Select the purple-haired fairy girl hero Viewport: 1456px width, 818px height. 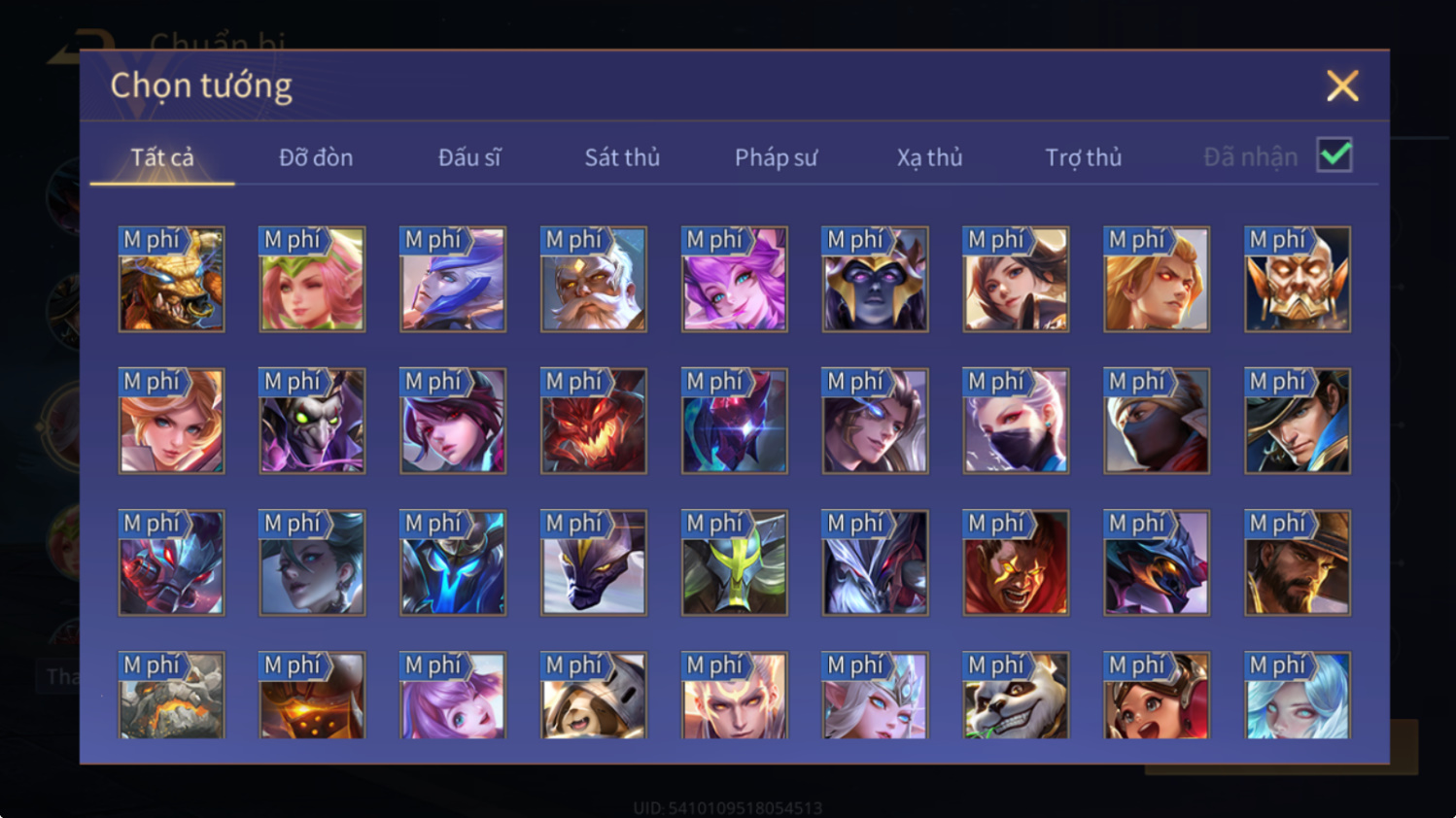pyautogui.click(x=734, y=279)
